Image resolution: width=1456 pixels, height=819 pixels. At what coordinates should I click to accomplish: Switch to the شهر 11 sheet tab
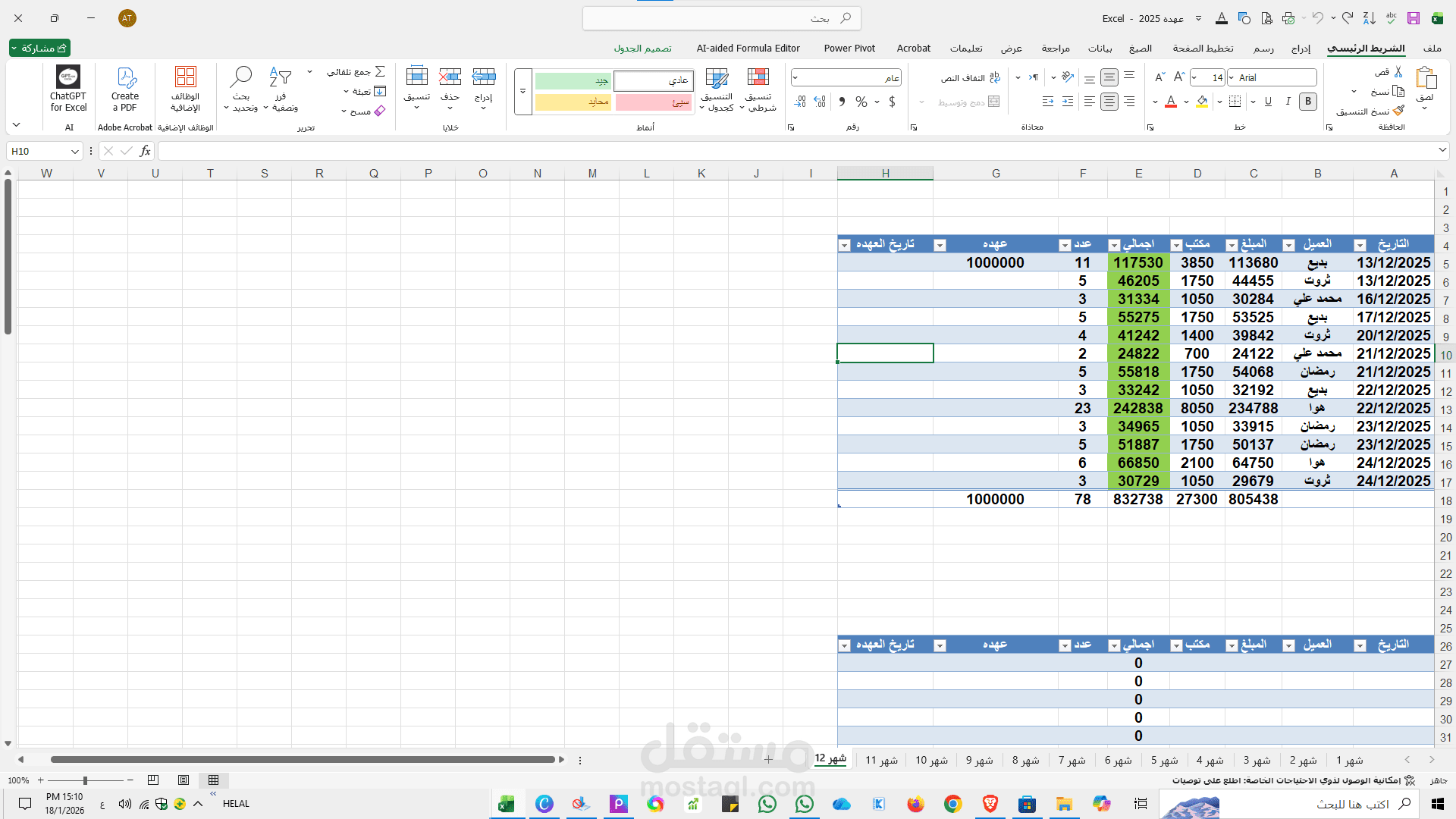coord(881,760)
